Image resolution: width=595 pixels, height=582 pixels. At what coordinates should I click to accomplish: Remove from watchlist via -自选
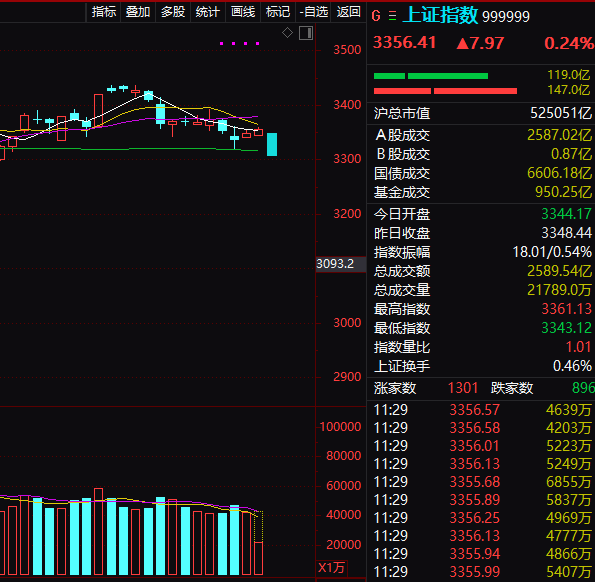313,12
